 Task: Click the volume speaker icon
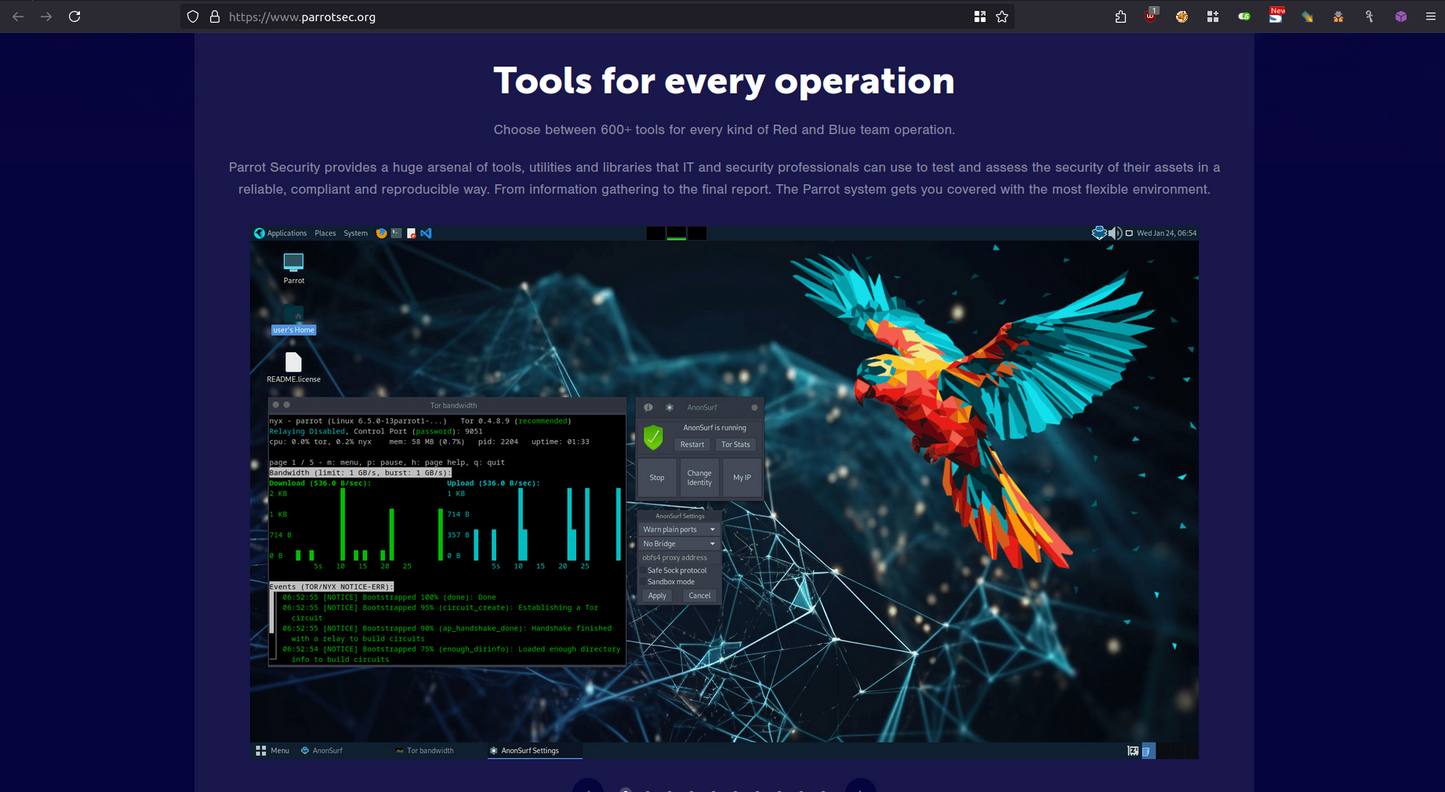[x=1116, y=233]
